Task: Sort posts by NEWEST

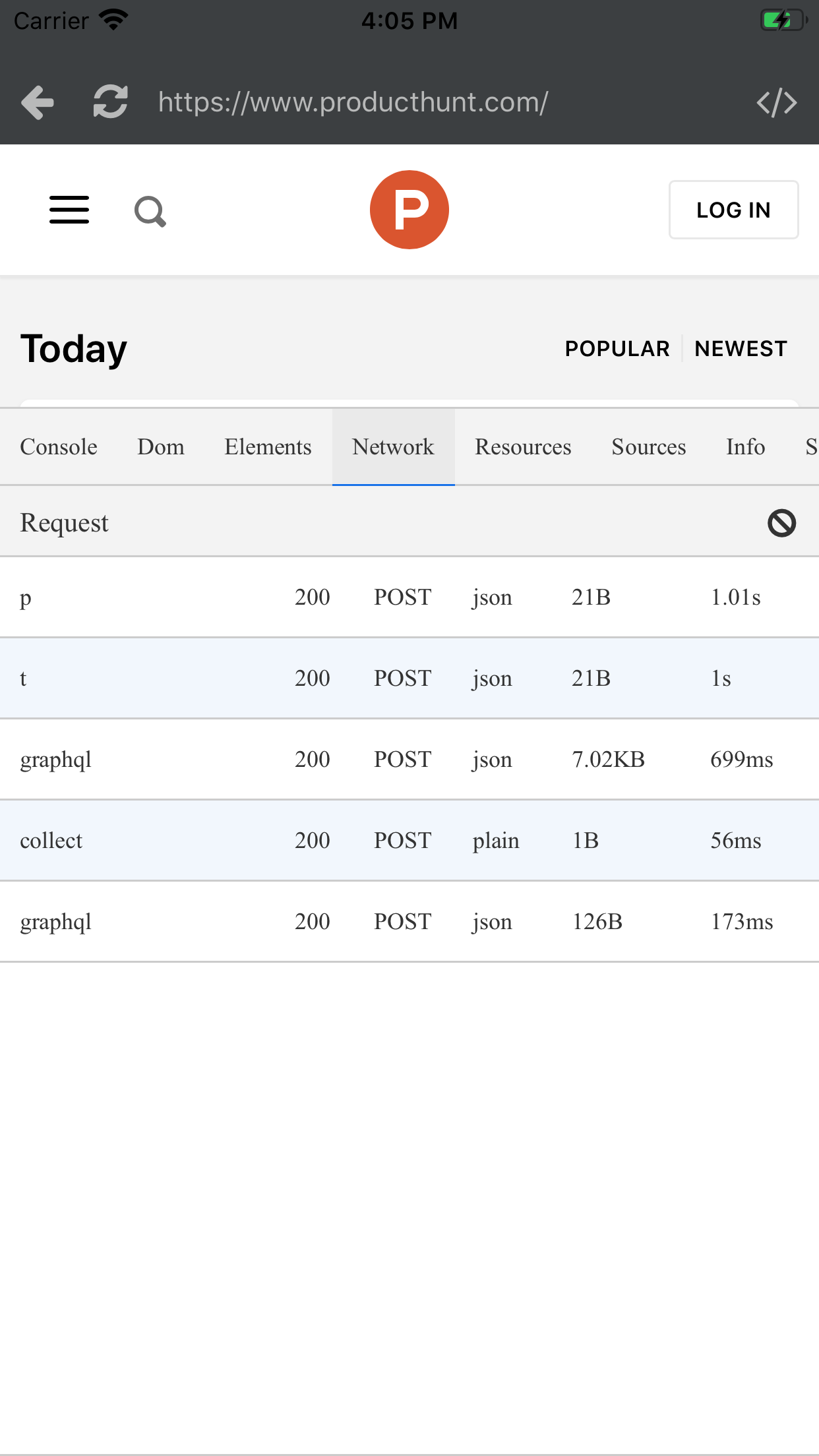Action: coord(741,349)
